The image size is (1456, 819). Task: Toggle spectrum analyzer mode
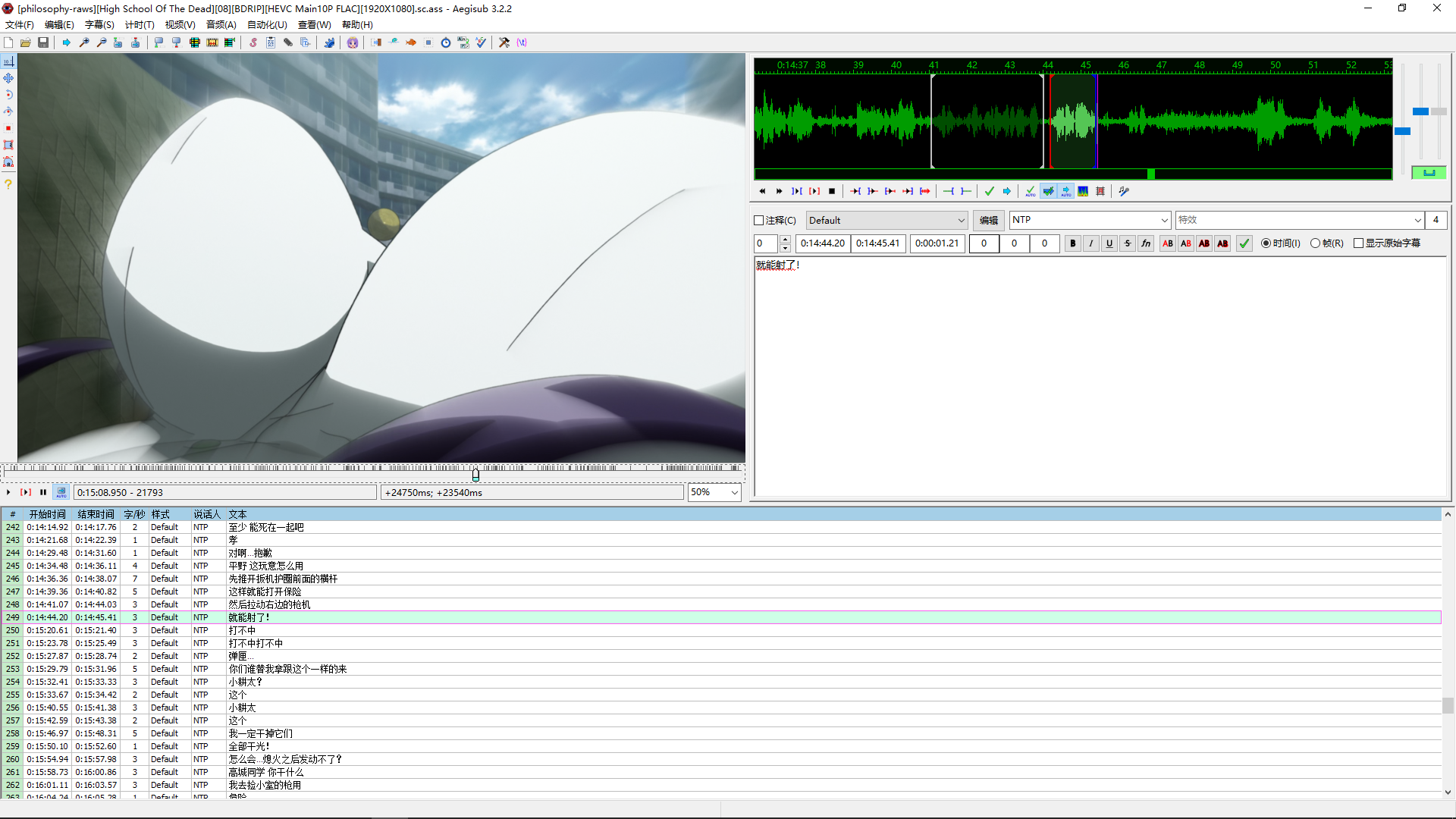(x=1083, y=191)
